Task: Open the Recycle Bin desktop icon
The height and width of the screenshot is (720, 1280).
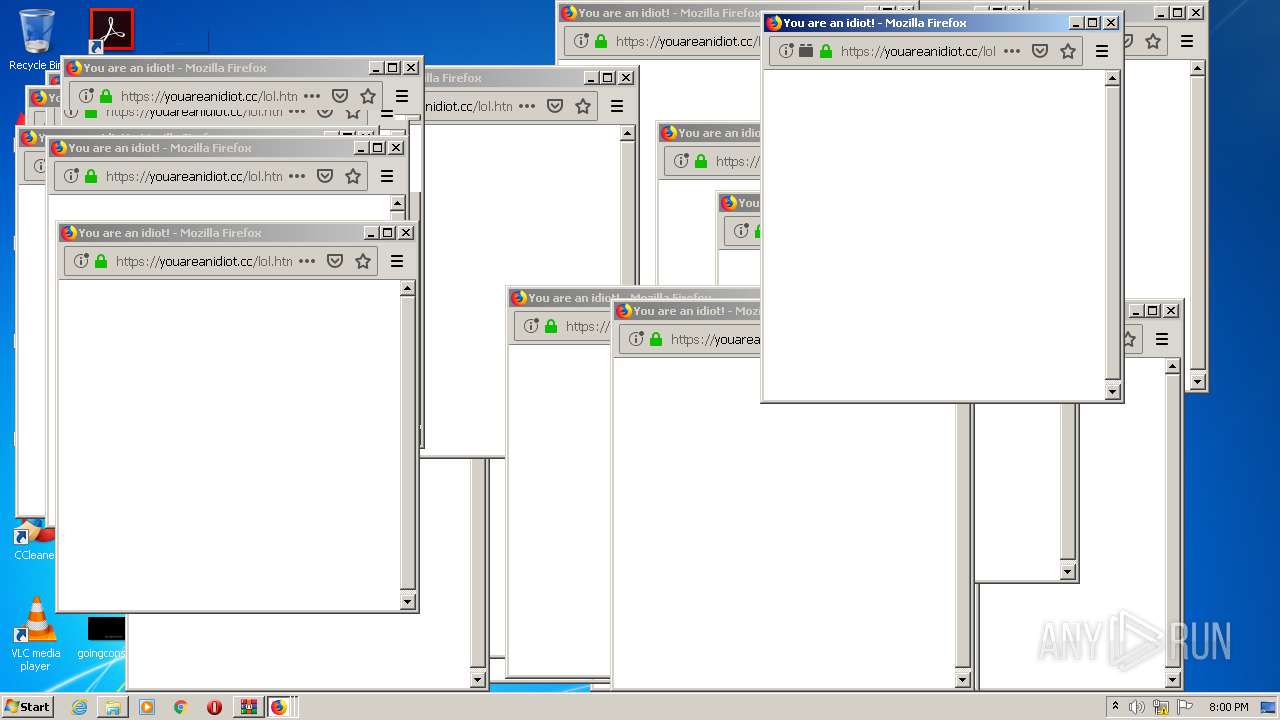Action: pos(36,40)
